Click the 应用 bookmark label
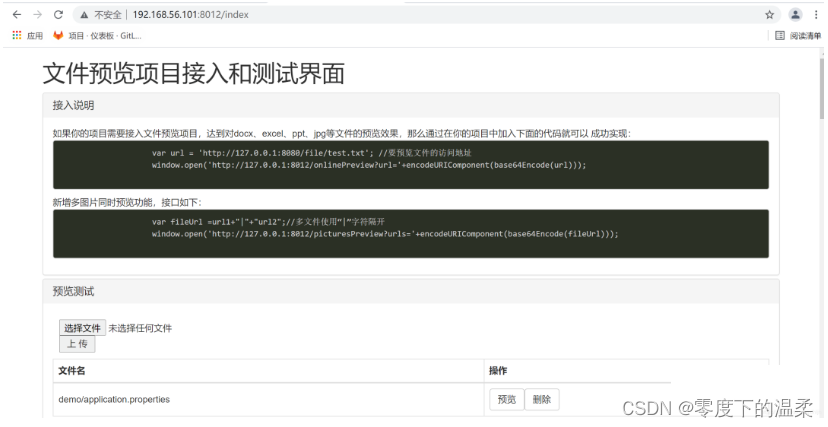The width and height of the screenshot is (828, 427). (x=35, y=35)
